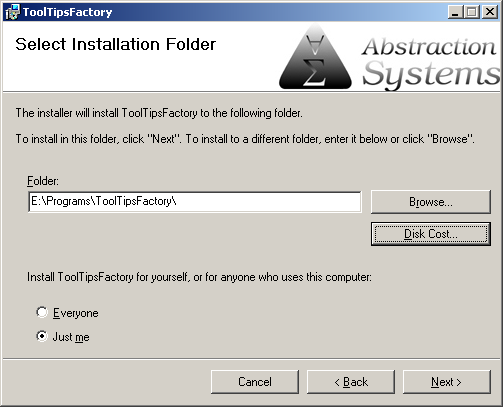Click the black Sigma triangle logo
The height and width of the screenshot is (407, 503).
(315, 58)
